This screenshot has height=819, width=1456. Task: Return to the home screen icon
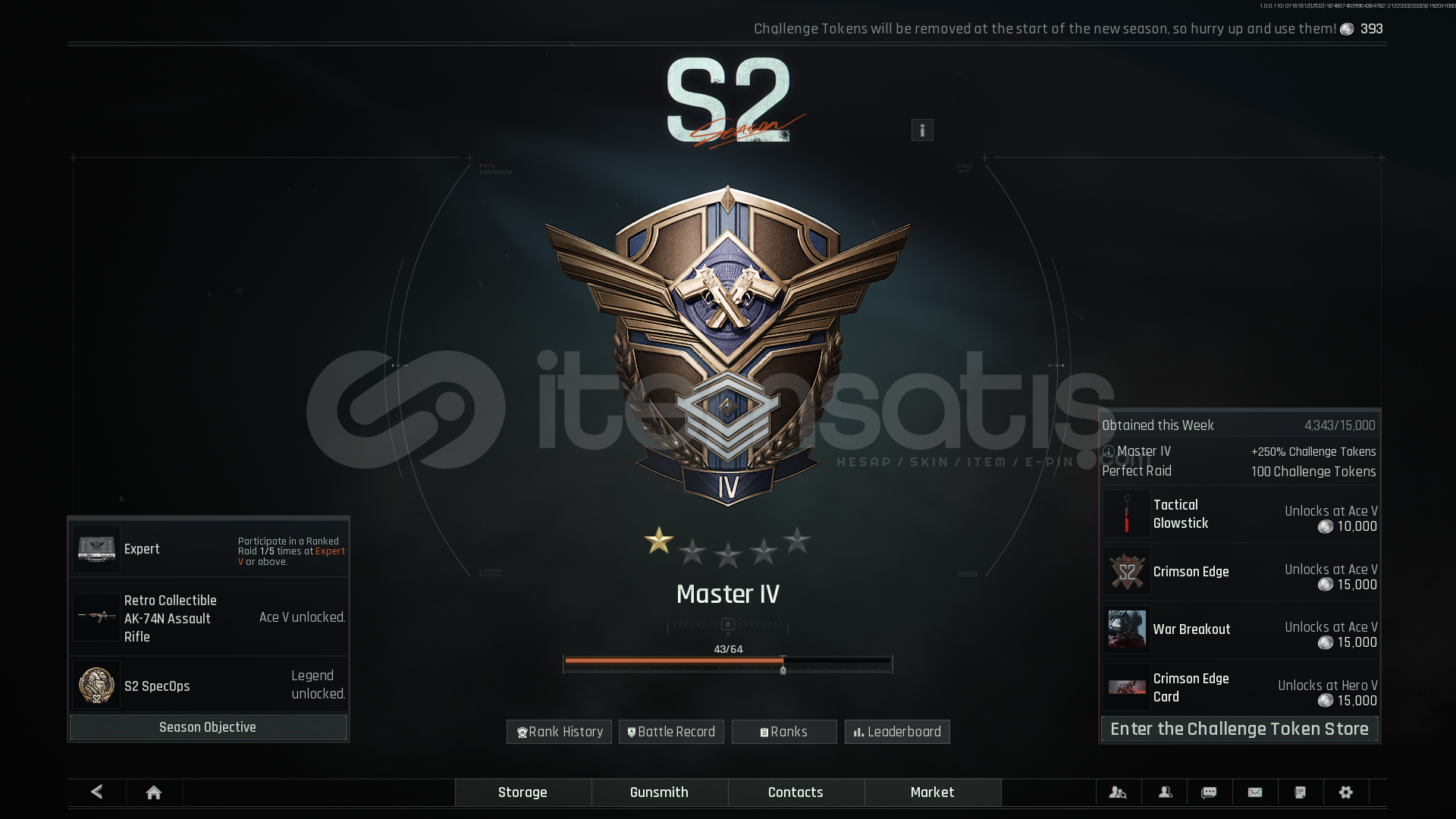[154, 792]
